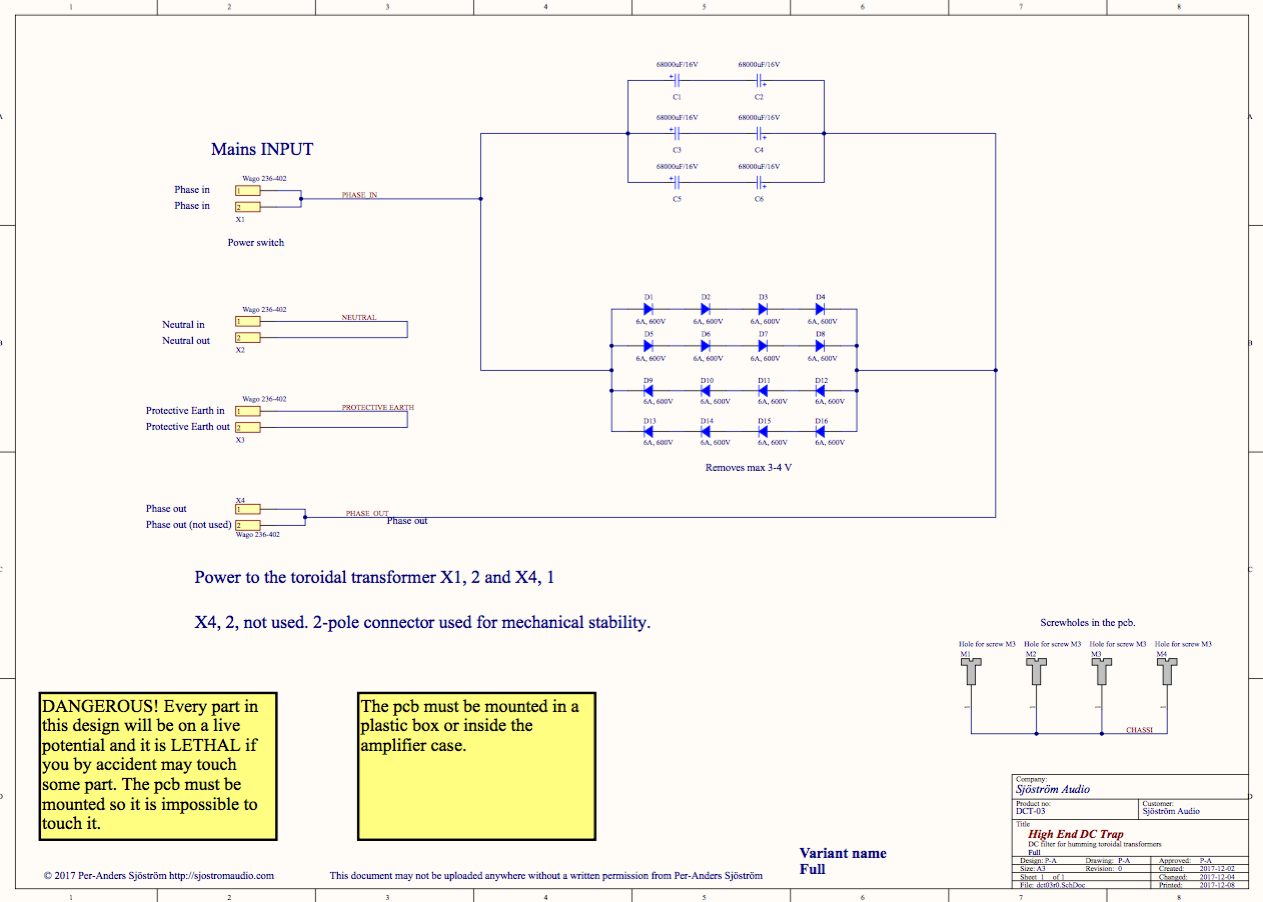Click the yellow pcb mounting note
The height and width of the screenshot is (902, 1263).
tap(477, 766)
